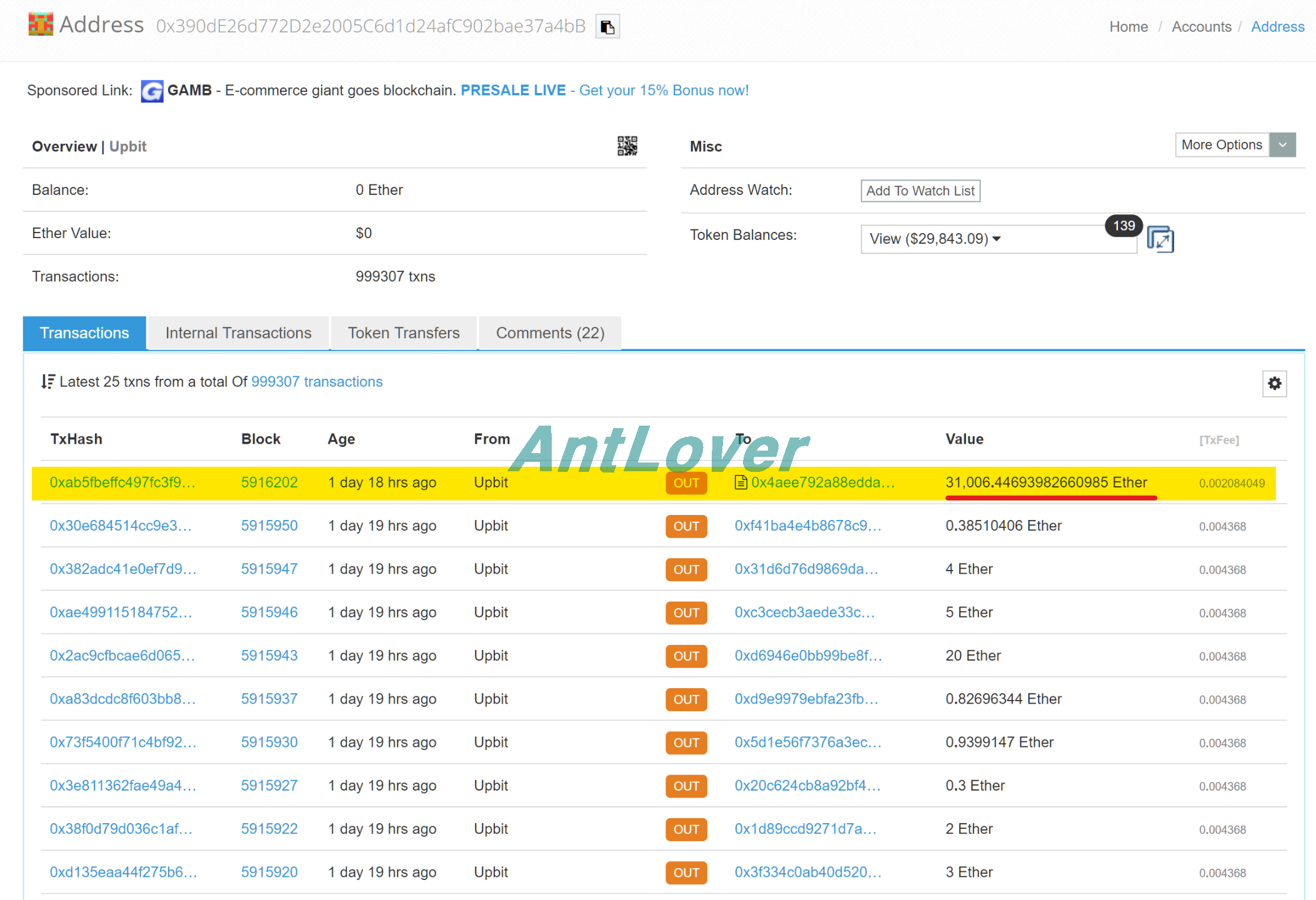
Task: Open block 5916202 link
Action: (269, 482)
